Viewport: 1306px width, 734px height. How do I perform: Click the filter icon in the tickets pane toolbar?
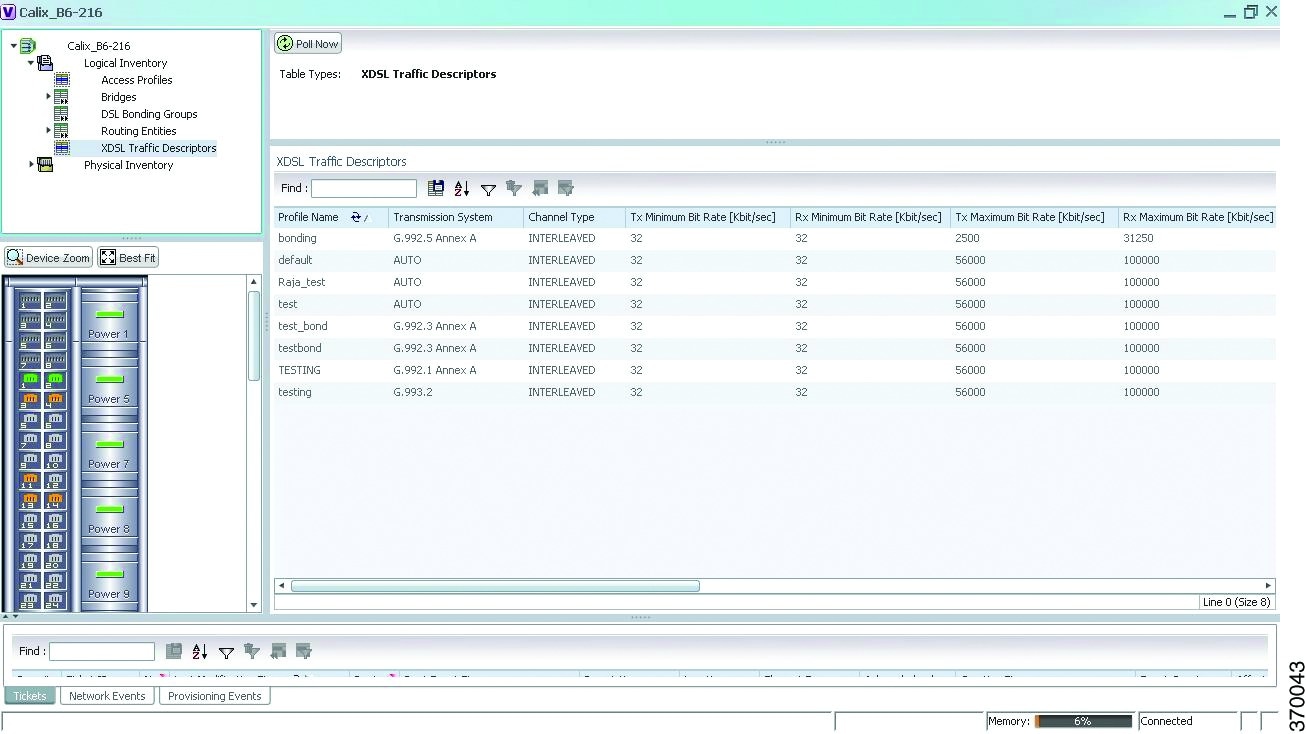tap(226, 653)
